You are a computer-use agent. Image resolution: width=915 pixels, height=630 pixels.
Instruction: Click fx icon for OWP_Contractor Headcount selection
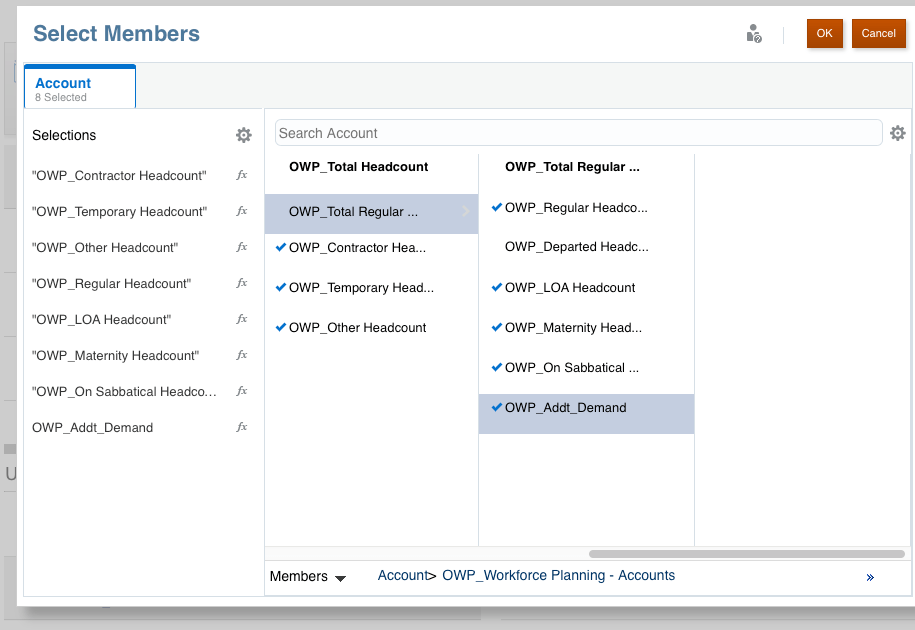pos(242,175)
